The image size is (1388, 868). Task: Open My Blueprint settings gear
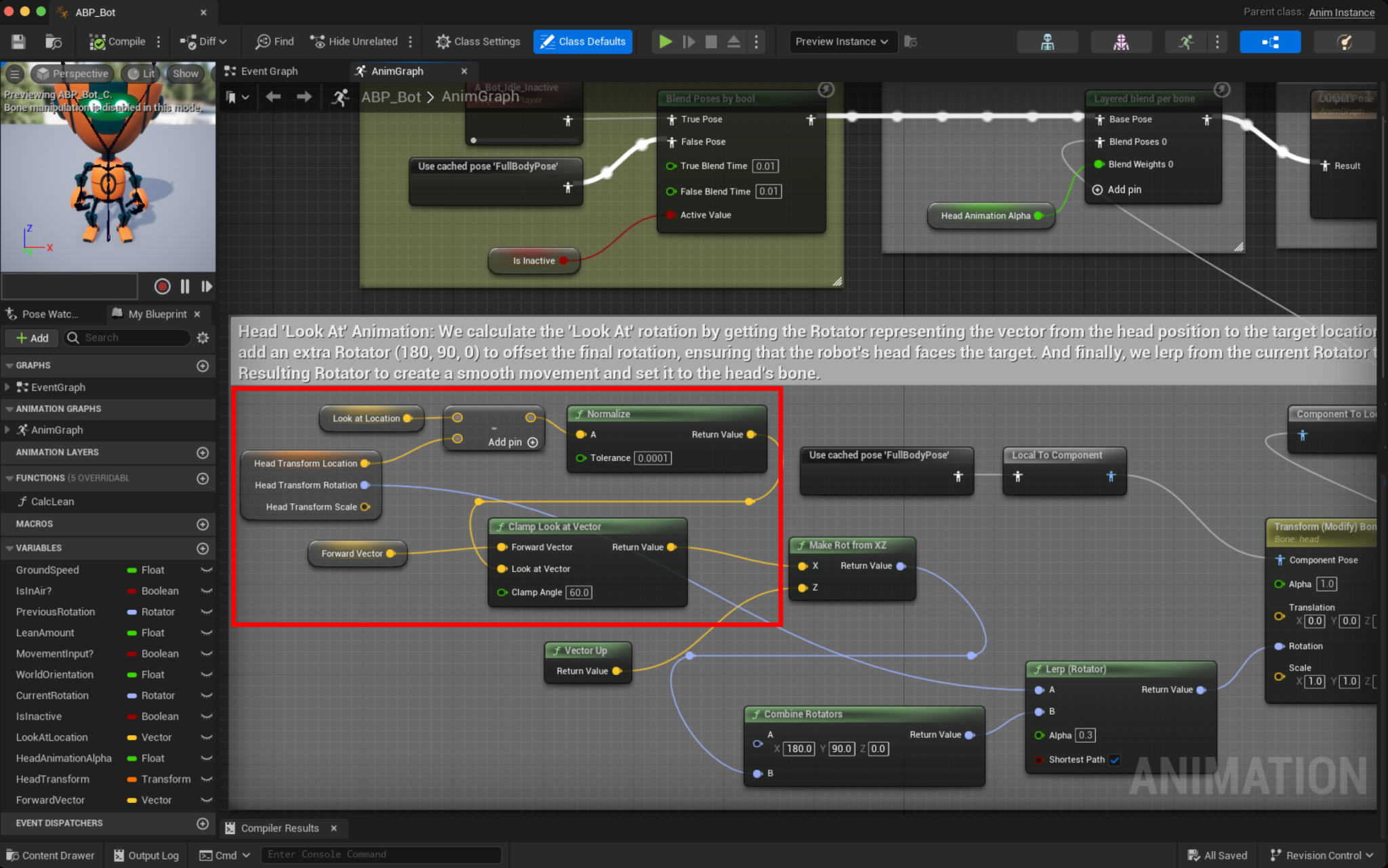click(203, 337)
